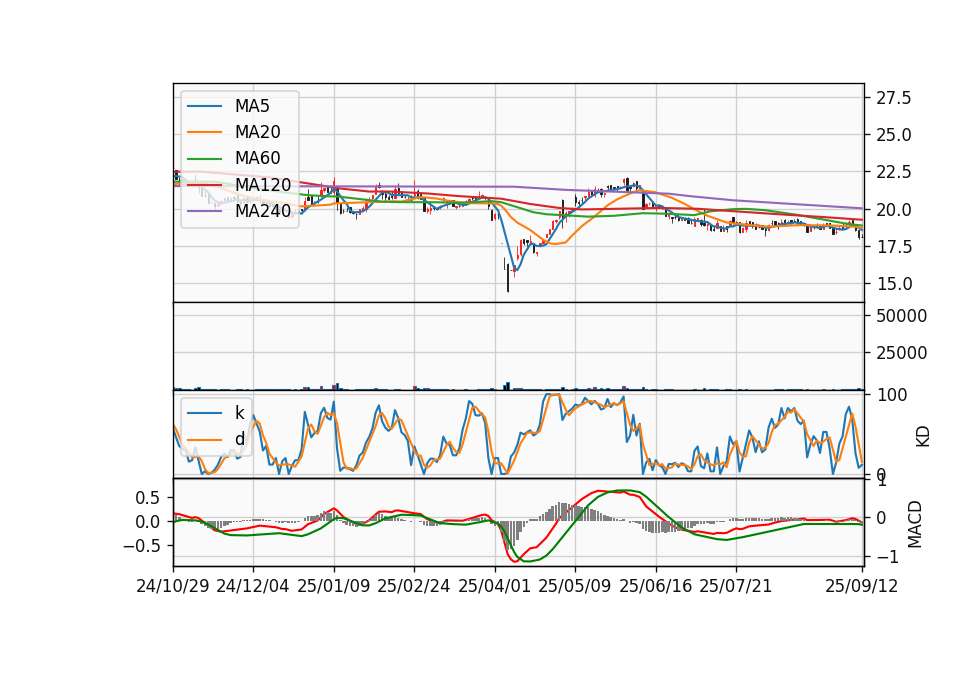
Task: Click the 25000 volume axis tick
Action: click(901, 353)
